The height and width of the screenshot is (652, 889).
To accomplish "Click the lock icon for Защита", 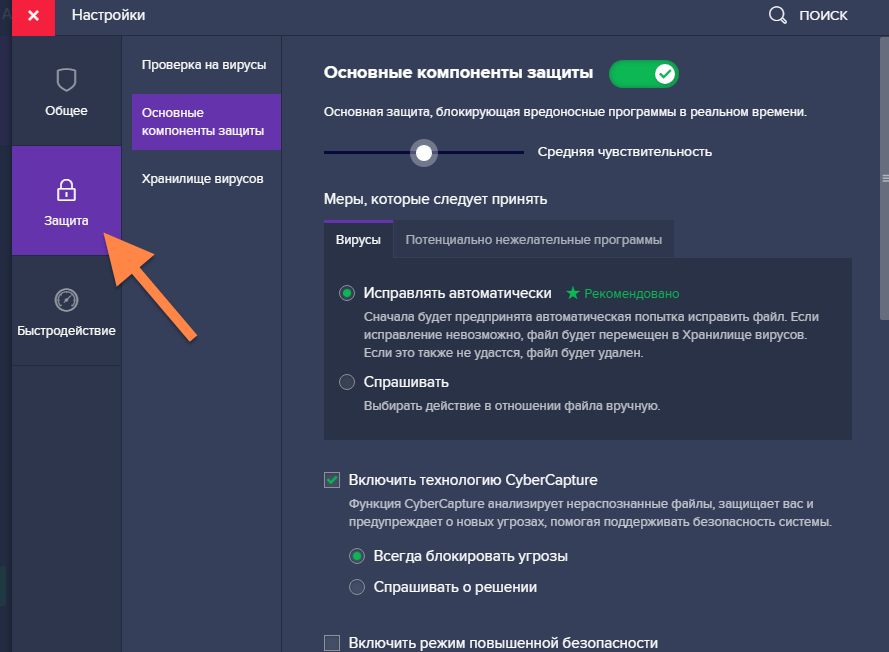I will tap(66, 190).
